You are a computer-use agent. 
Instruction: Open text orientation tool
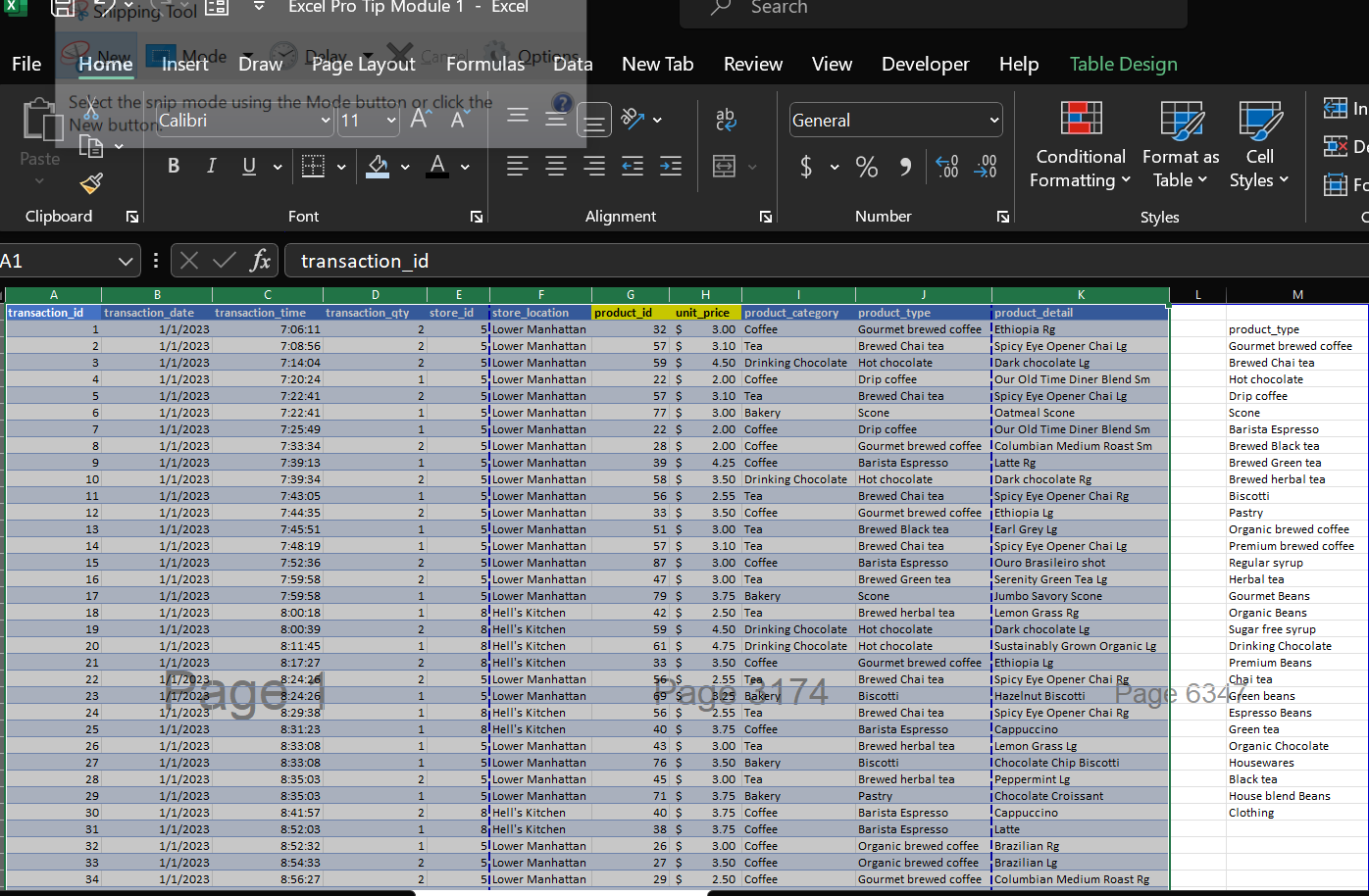tap(634, 119)
